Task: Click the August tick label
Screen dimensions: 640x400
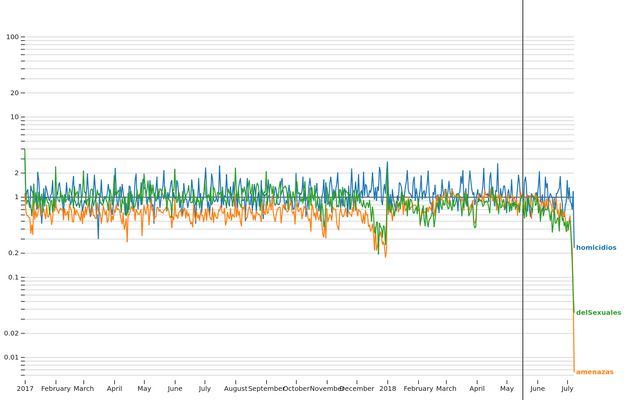Action: pos(236,388)
